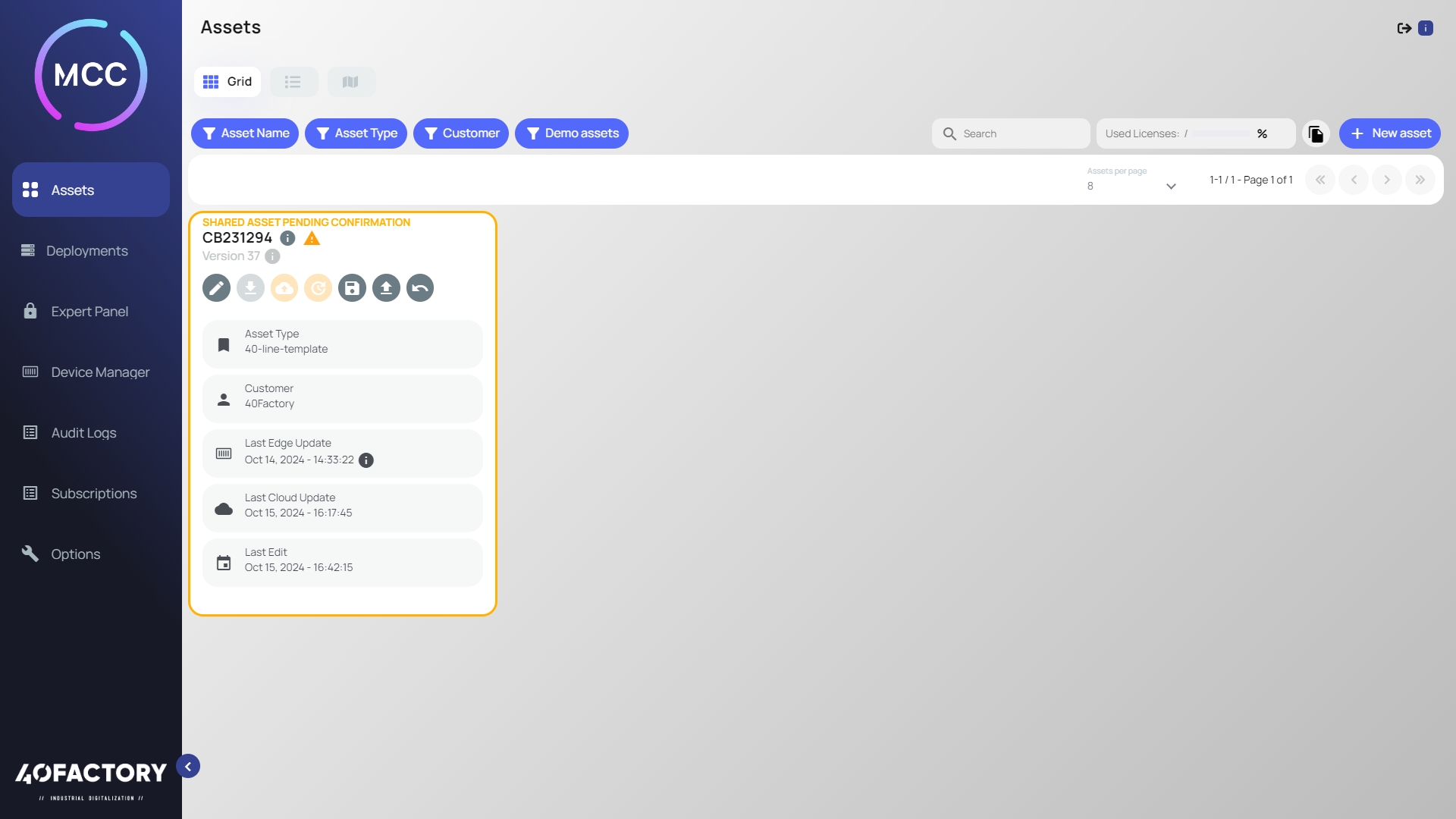Click the undo revert icon on asset card
Screen dimensions: 1456x819
coord(420,288)
